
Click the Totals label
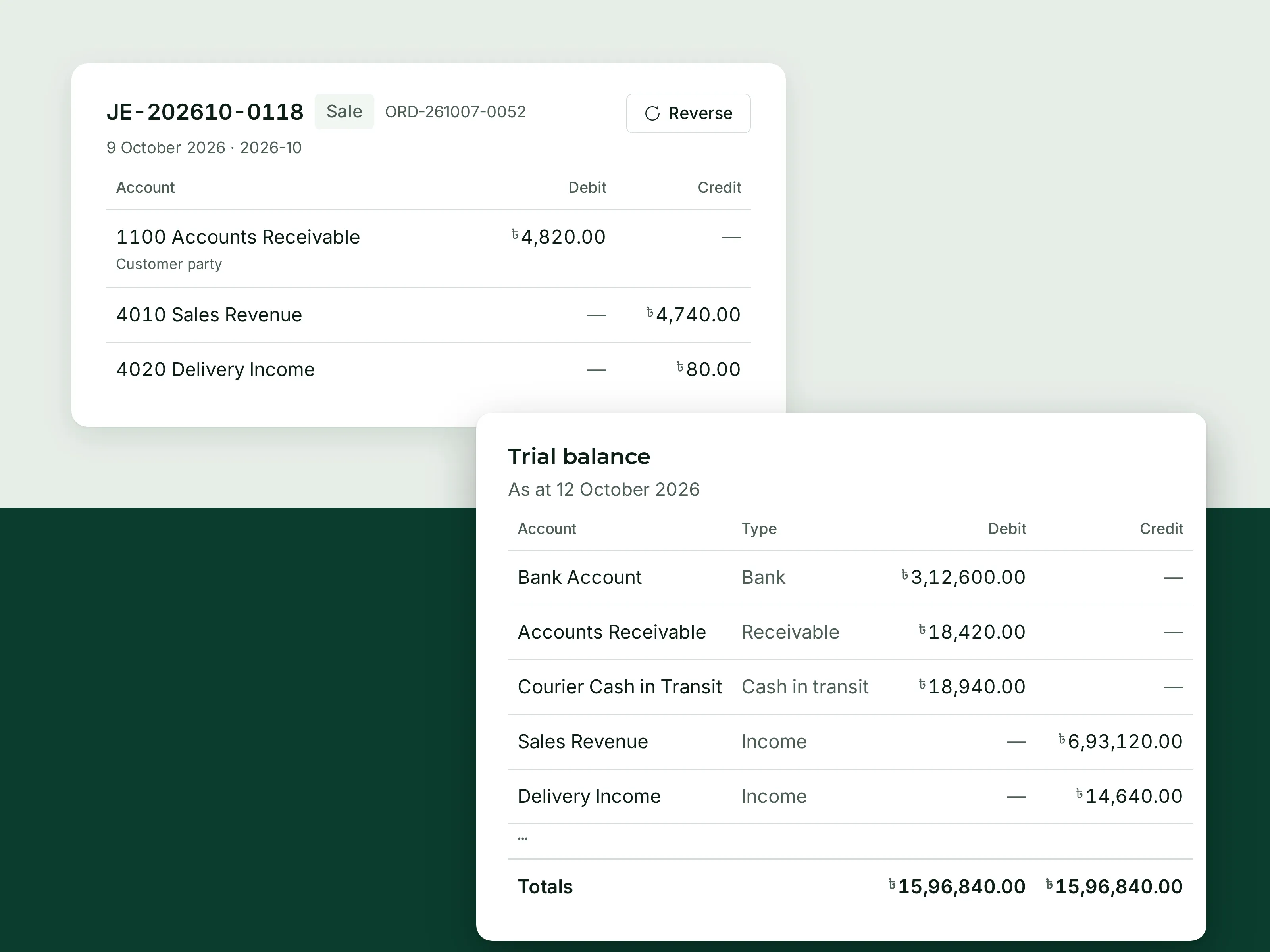[x=545, y=887]
